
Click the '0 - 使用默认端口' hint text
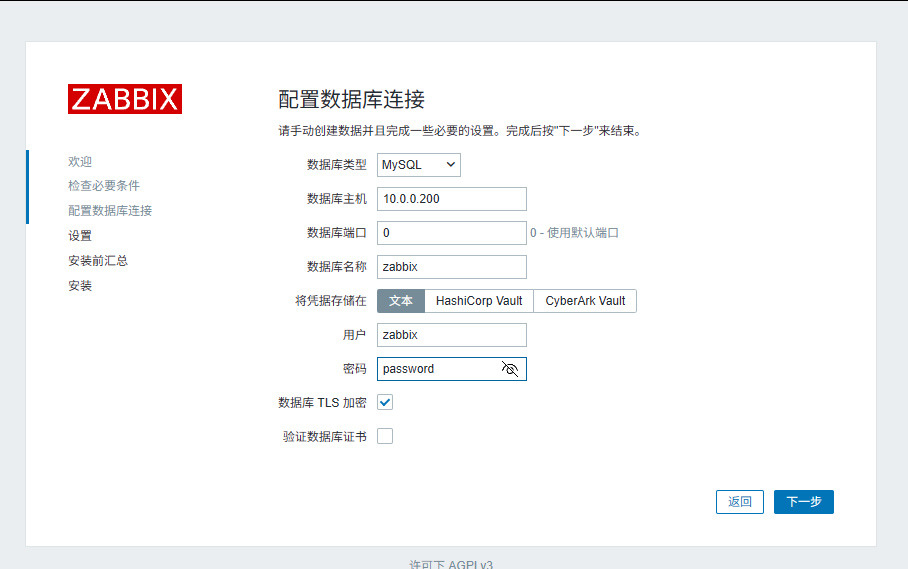574,233
